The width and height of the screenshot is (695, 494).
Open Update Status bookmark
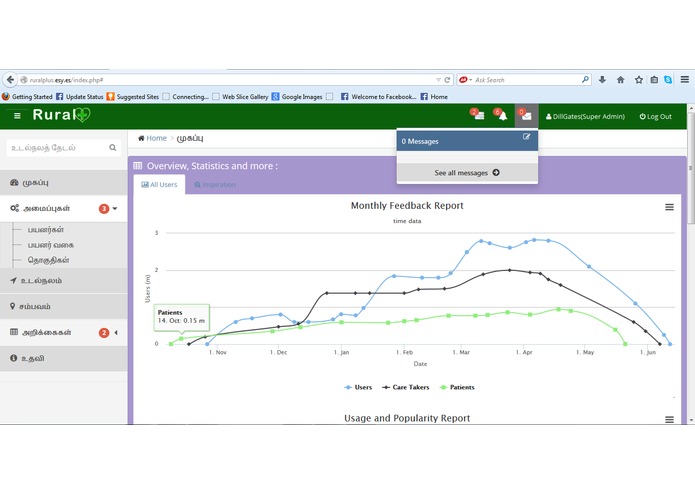pos(79,97)
